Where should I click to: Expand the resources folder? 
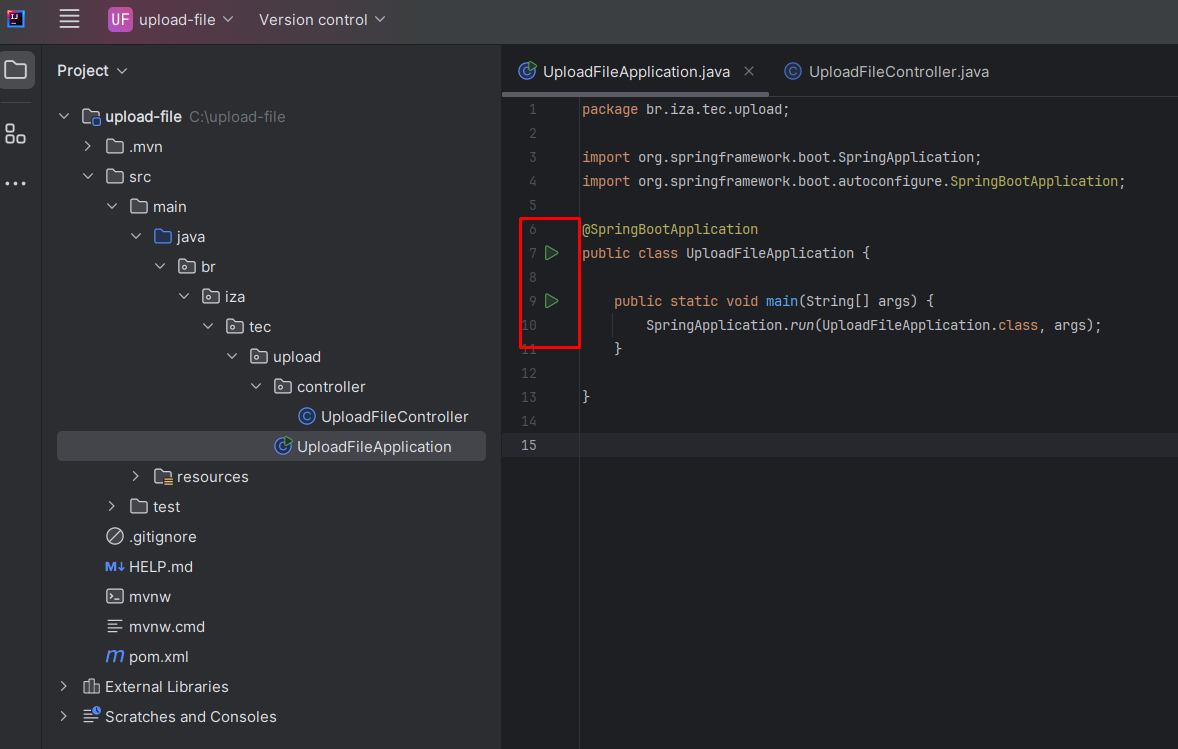(136, 476)
